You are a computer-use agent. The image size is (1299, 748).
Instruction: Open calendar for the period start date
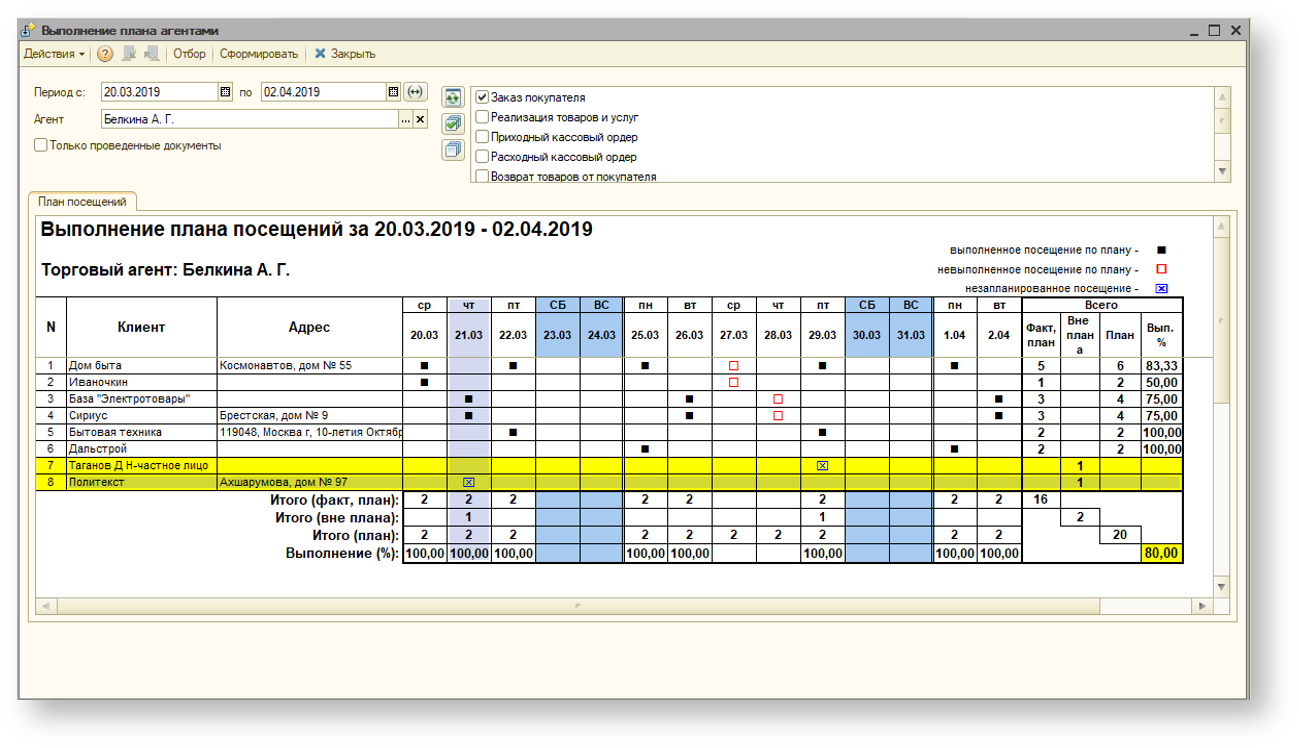[x=225, y=92]
